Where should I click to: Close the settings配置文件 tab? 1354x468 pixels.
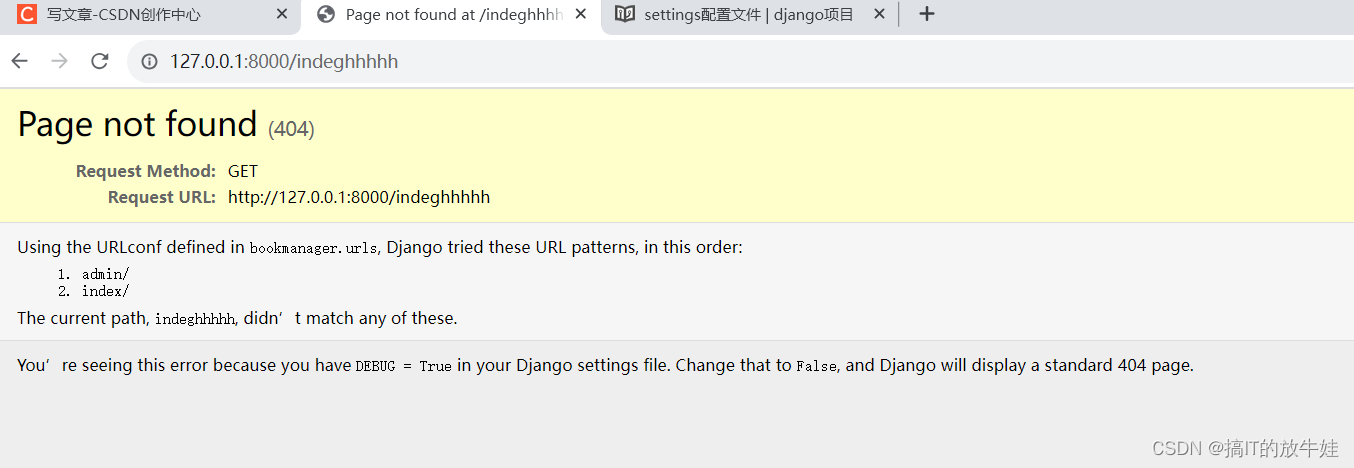(x=879, y=14)
